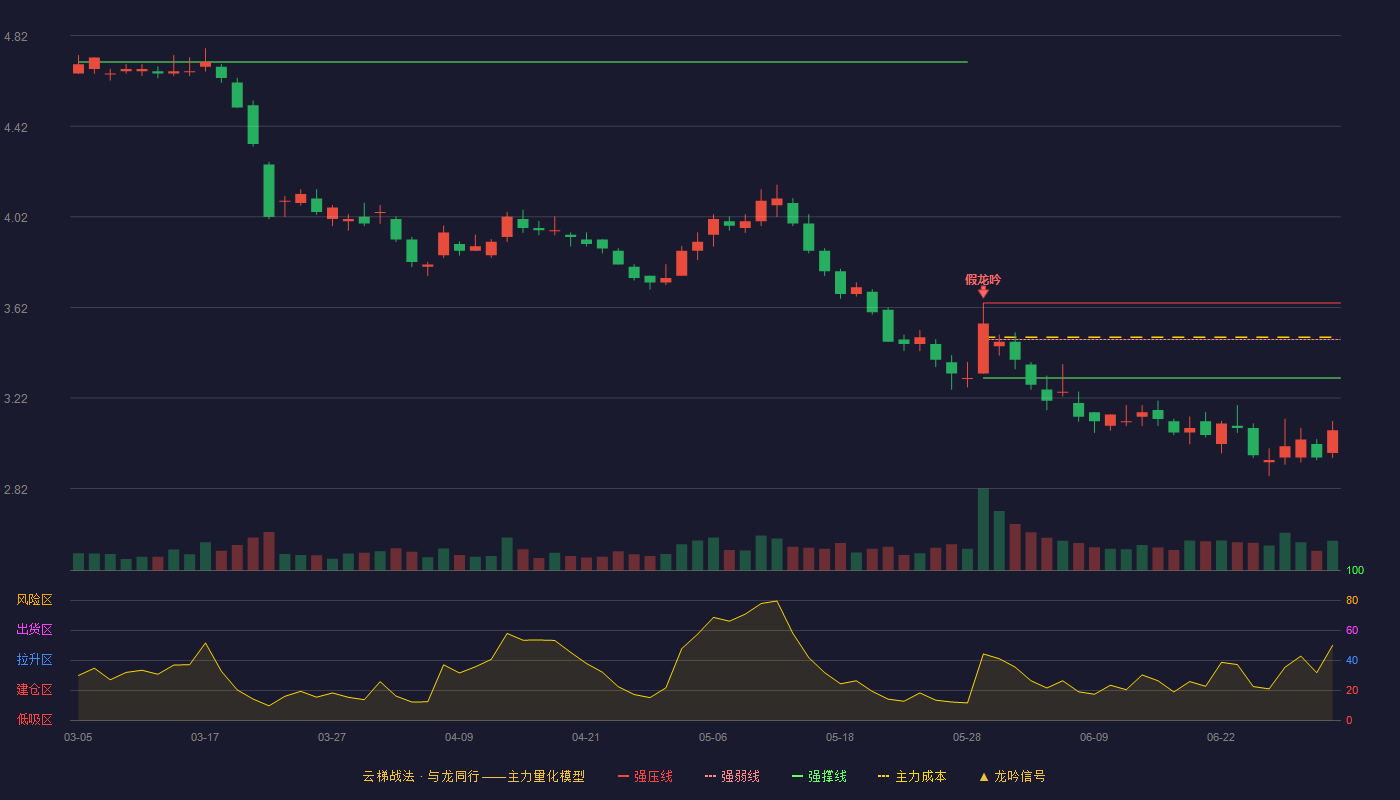
Task: Click the 4.82 price axis label
Action: pos(16,37)
